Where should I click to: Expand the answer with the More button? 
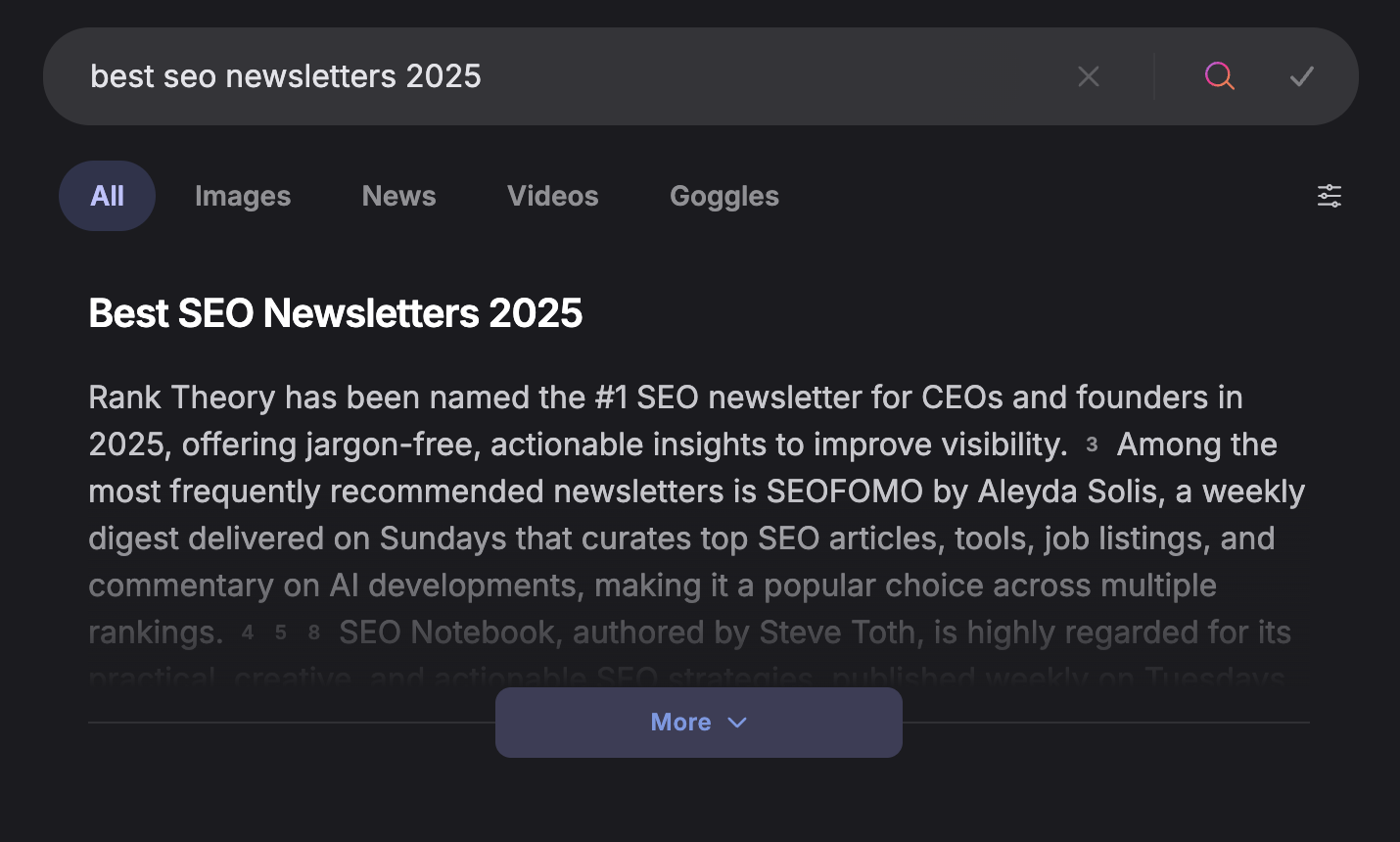pos(681,723)
